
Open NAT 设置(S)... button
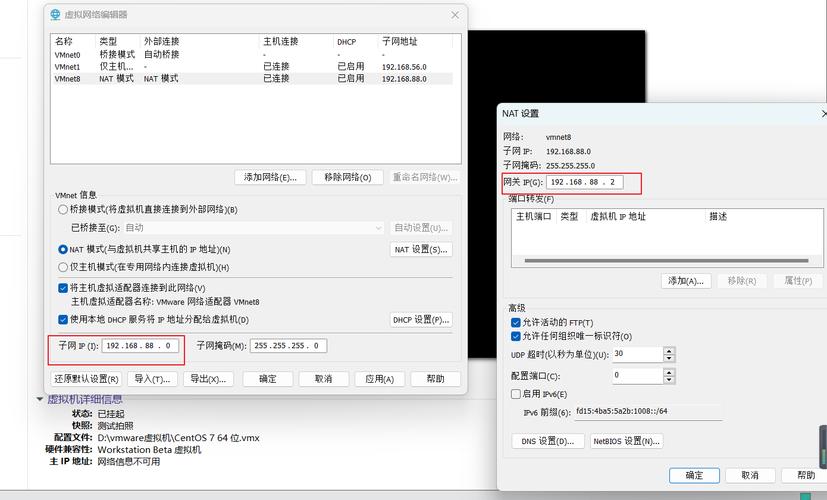click(421, 249)
